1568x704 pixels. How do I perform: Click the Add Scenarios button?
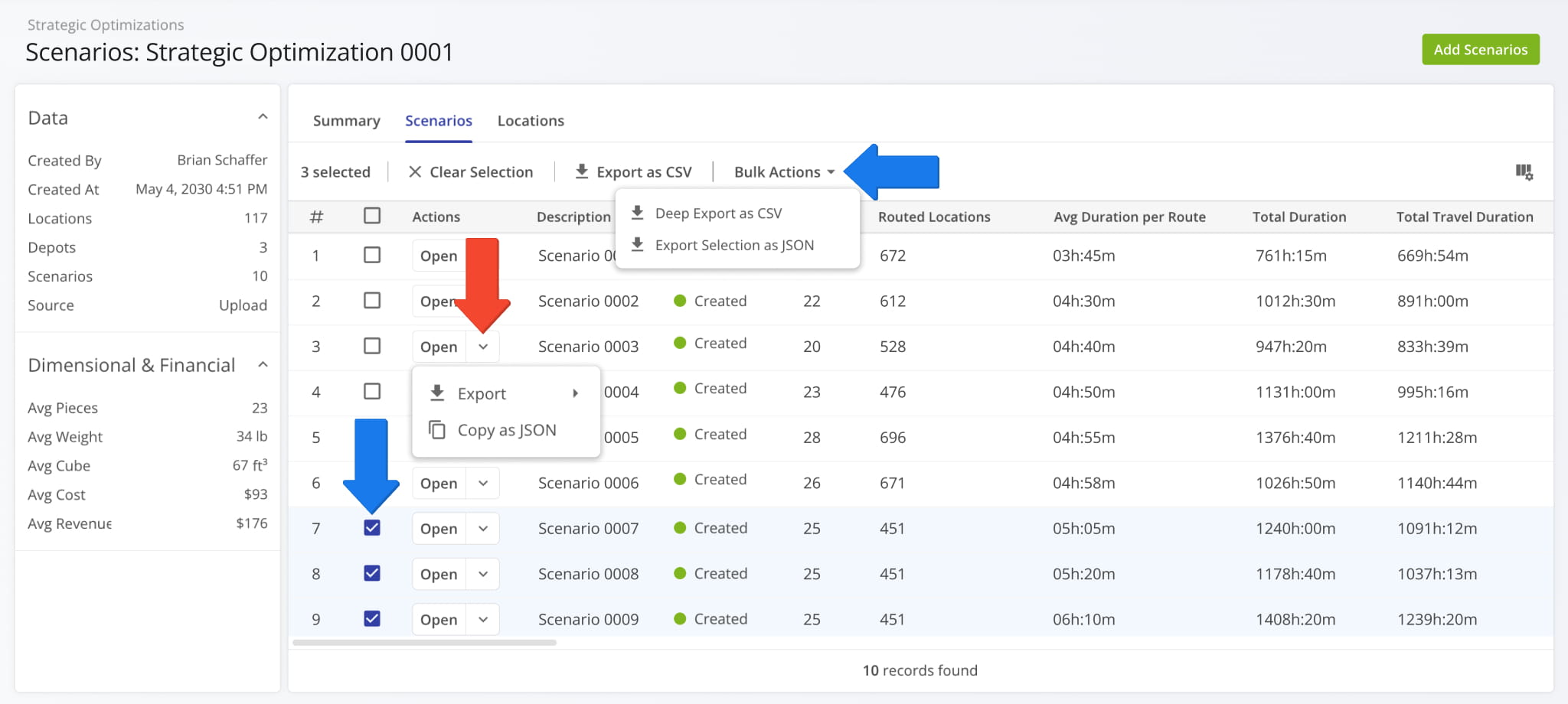[1480, 50]
